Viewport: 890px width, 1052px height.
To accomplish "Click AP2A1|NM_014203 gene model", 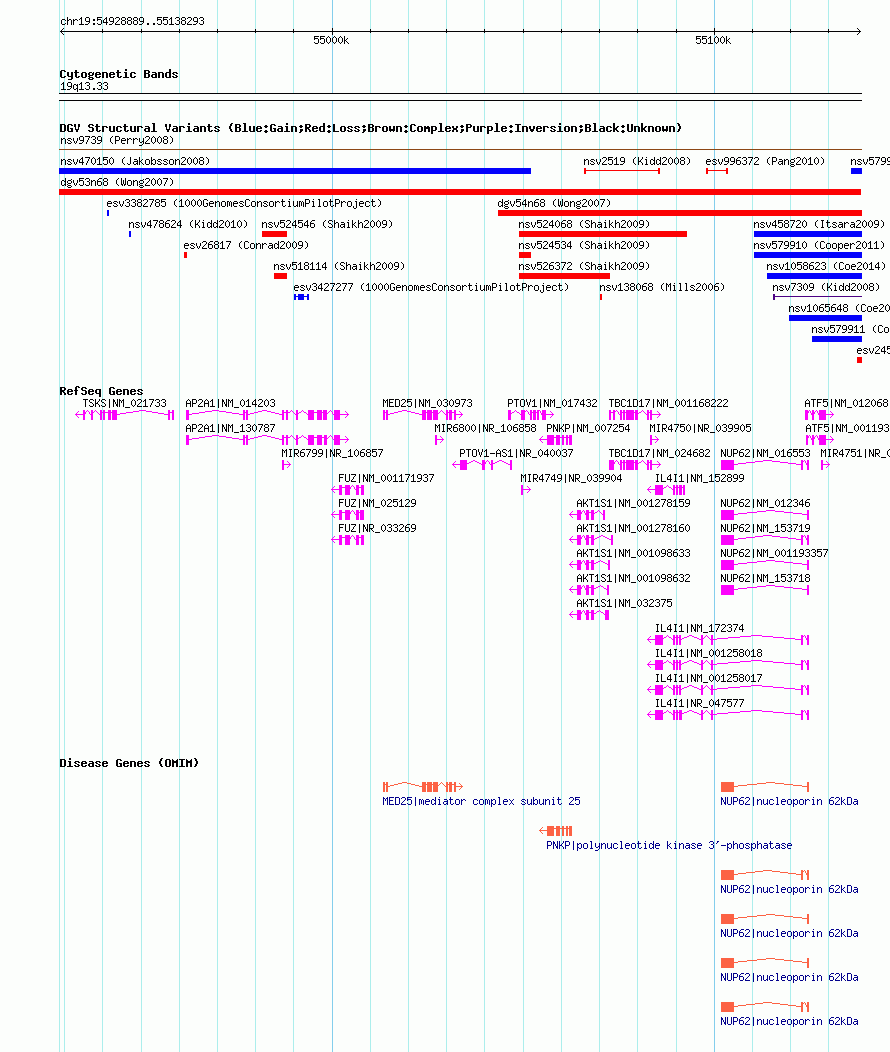I will pyautogui.click(x=268, y=415).
